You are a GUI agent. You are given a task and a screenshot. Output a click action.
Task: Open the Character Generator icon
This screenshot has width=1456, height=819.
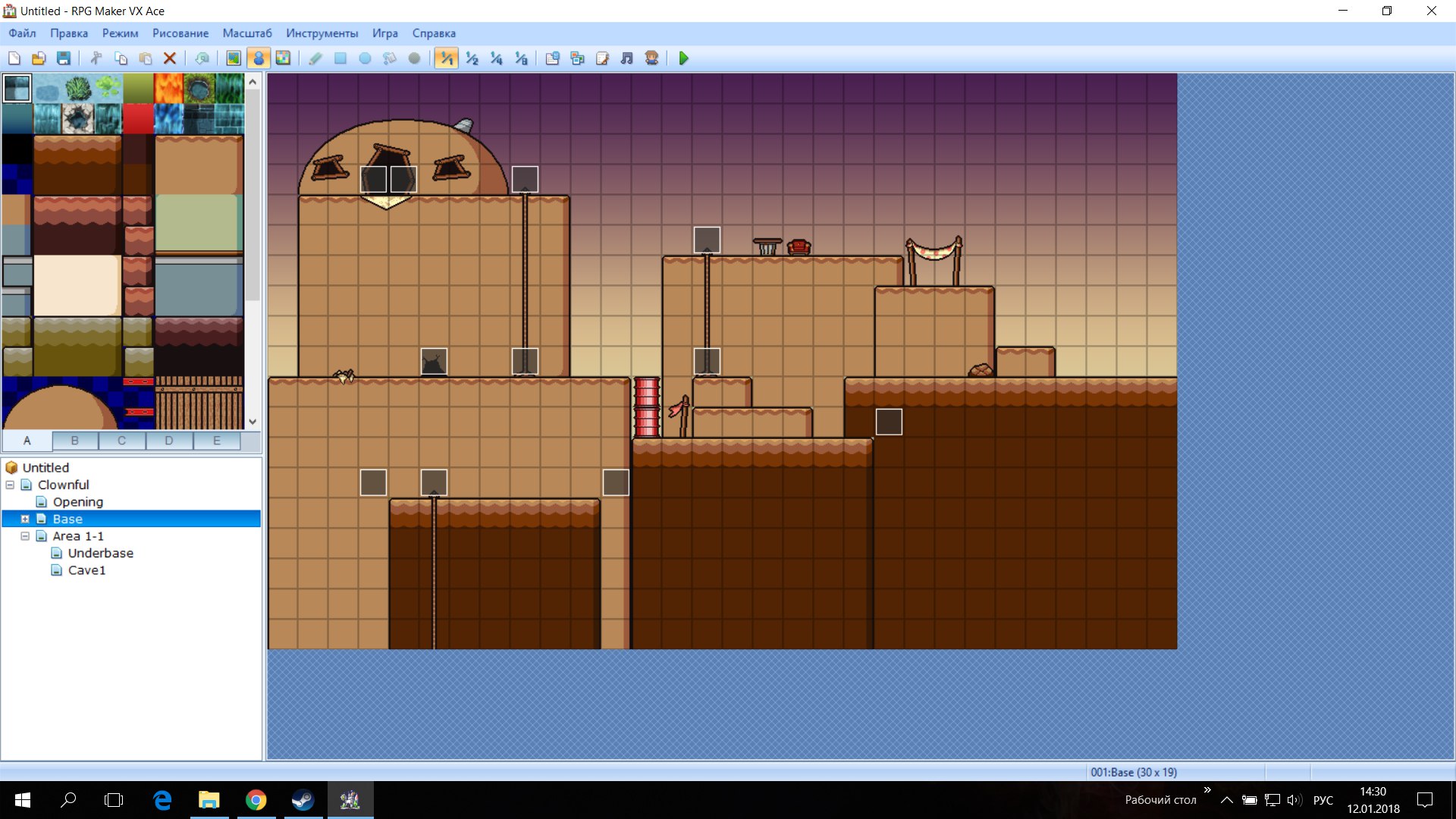pyautogui.click(x=651, y=58)
